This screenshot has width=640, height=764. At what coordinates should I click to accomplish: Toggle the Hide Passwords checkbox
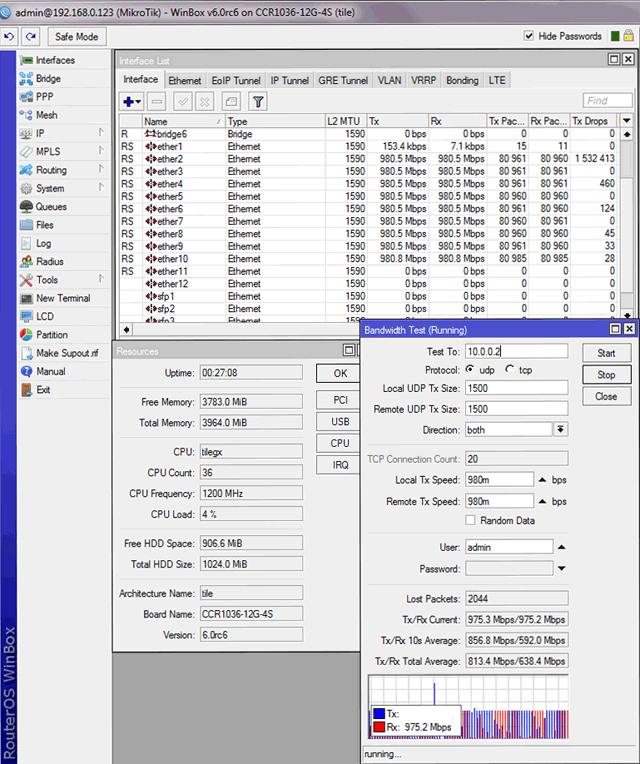coord(528,36)
